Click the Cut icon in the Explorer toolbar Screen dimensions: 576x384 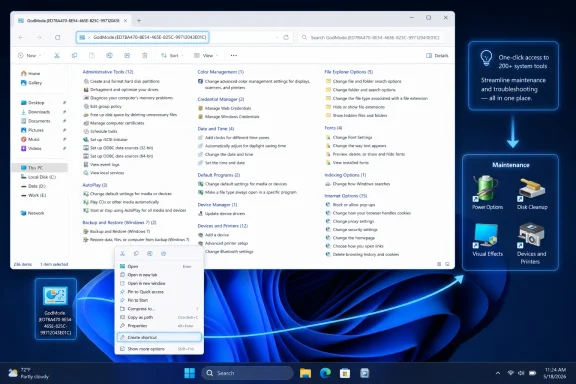(x=57, y=55)
